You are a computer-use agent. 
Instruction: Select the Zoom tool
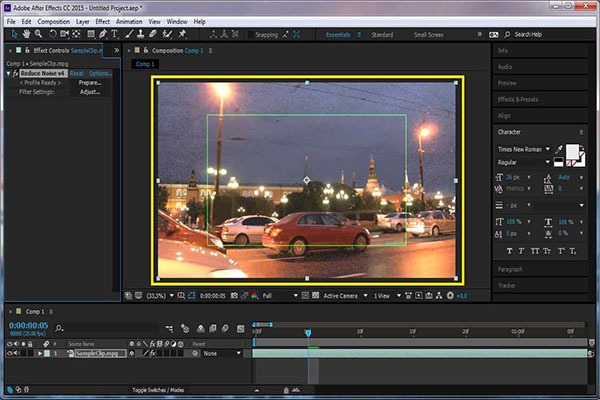pyautogui.click(x=38, y=34)
